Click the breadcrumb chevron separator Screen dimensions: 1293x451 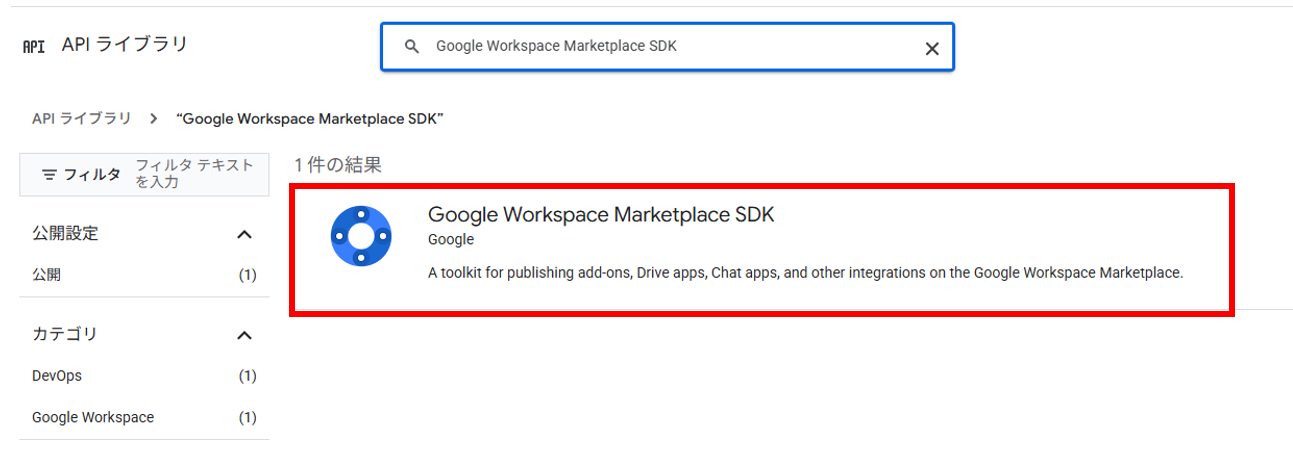pyautogui.click(x=153, y=118)
